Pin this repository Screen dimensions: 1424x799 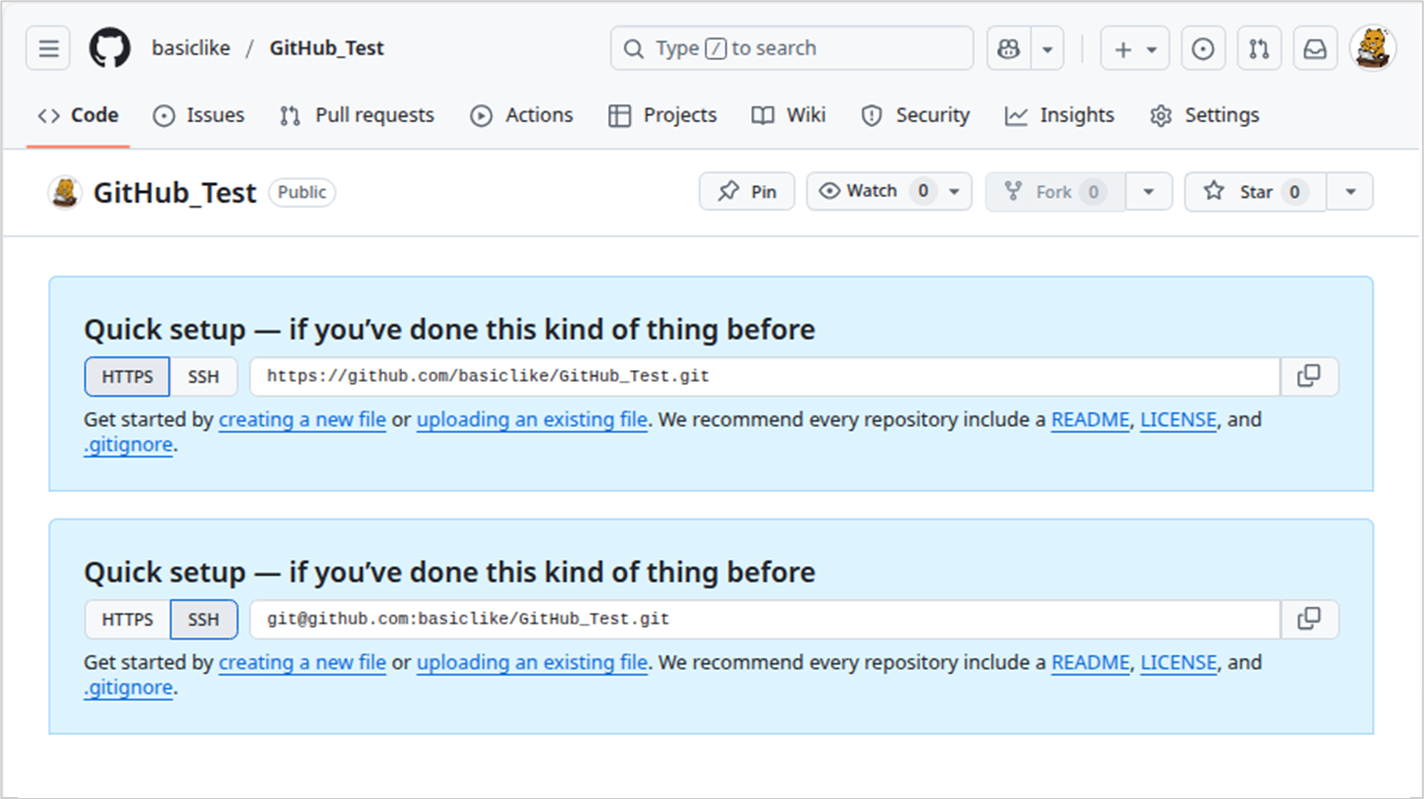(747, 192)
